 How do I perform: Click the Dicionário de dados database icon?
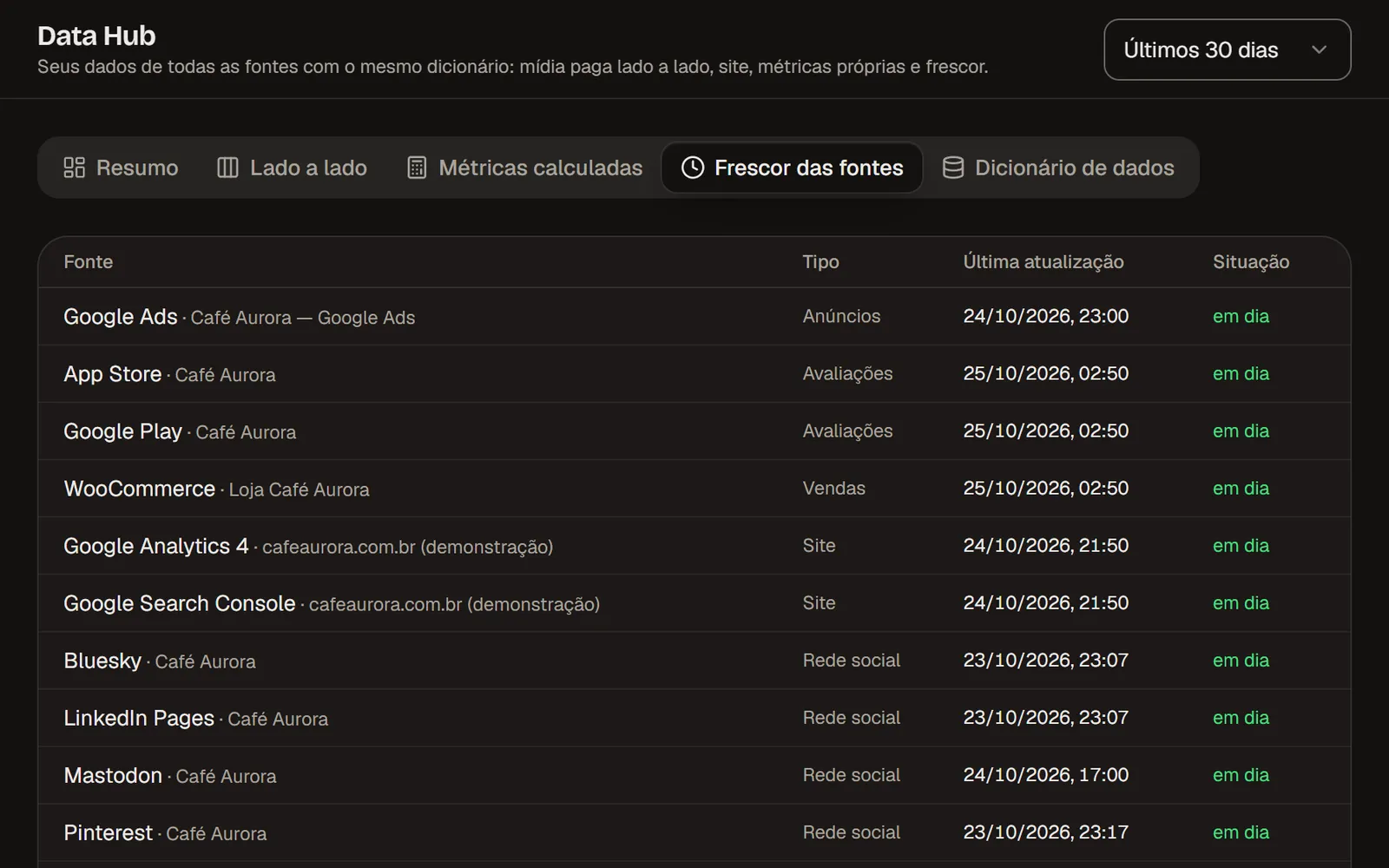[953, 168]
